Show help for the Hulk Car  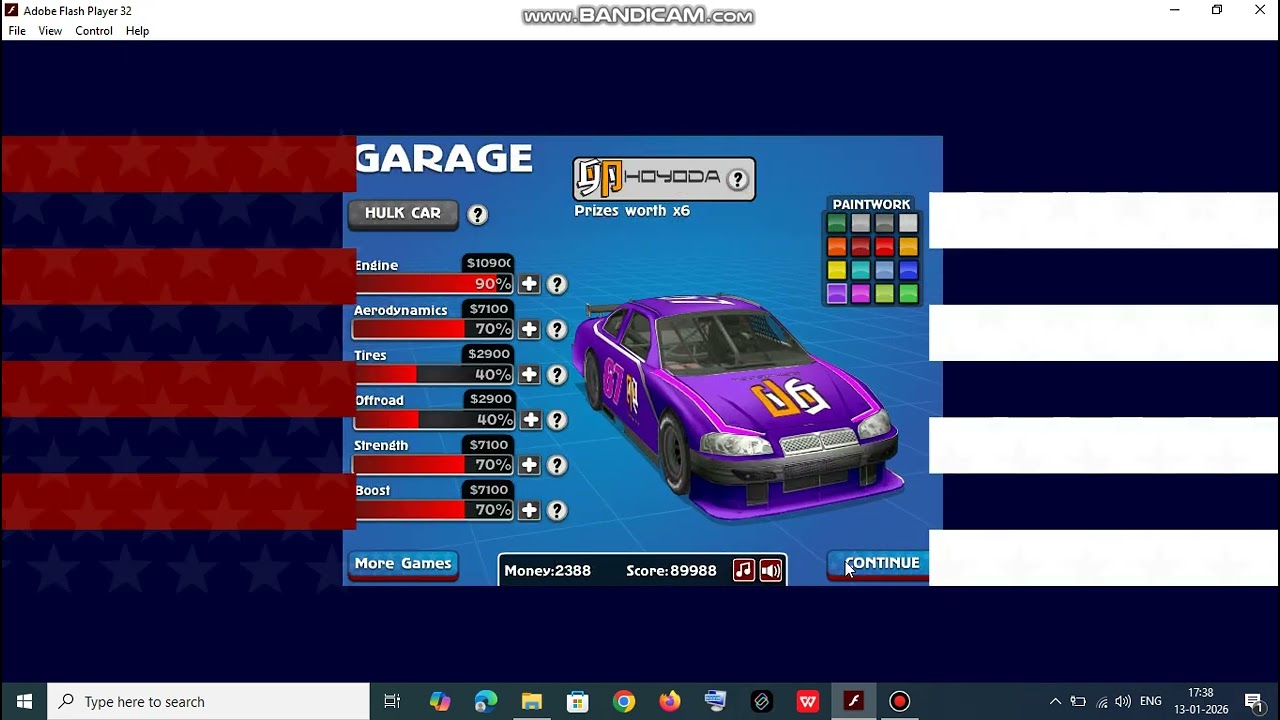[x=477, y=214]
